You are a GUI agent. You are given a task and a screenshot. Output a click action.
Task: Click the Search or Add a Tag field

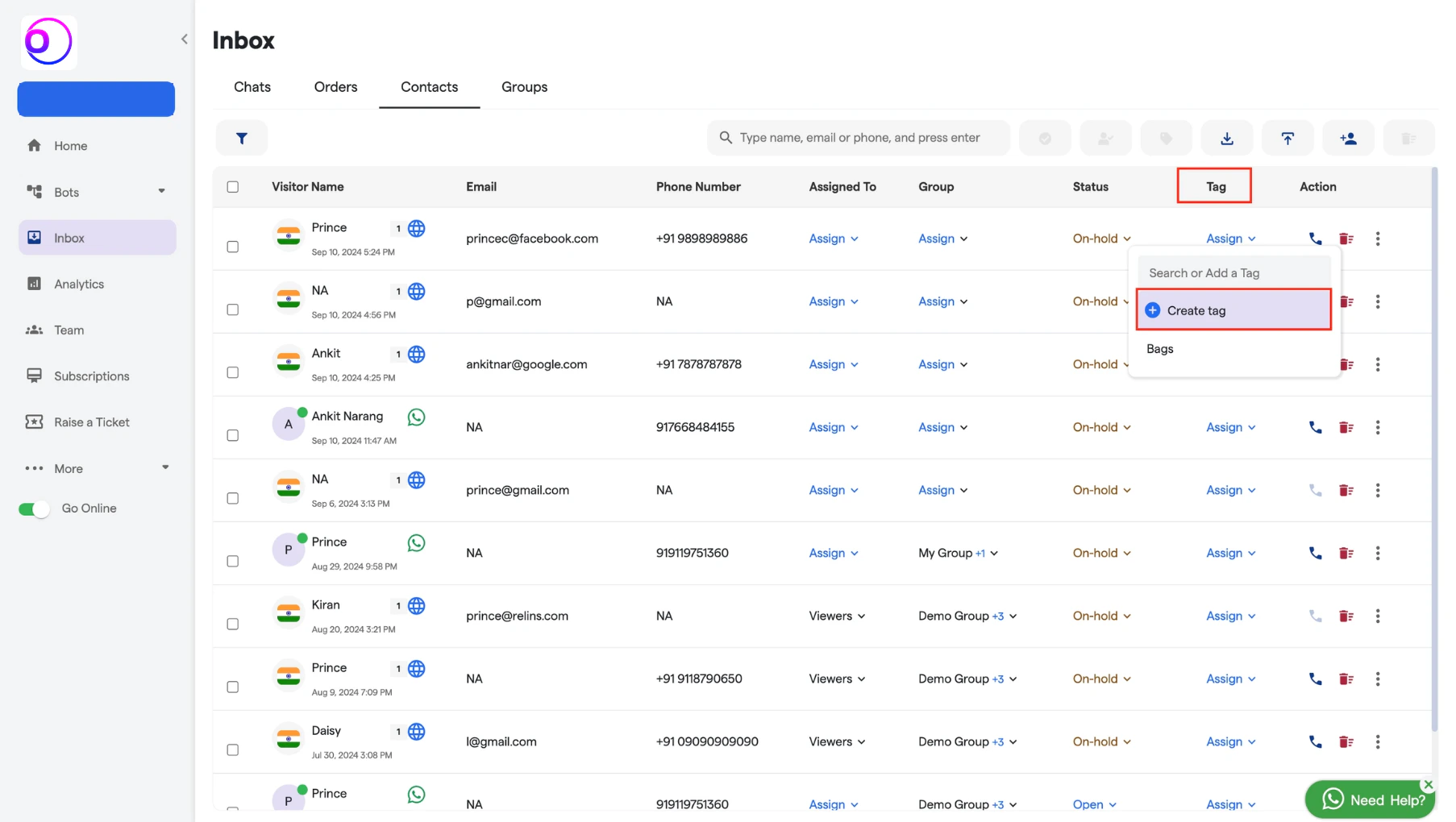1233,273
